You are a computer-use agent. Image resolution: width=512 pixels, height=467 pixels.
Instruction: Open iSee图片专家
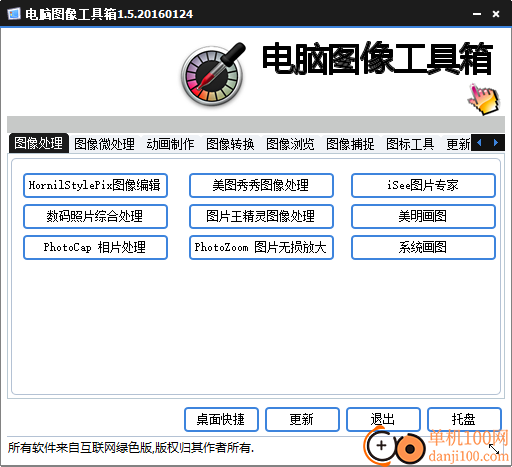pos(423,185)
